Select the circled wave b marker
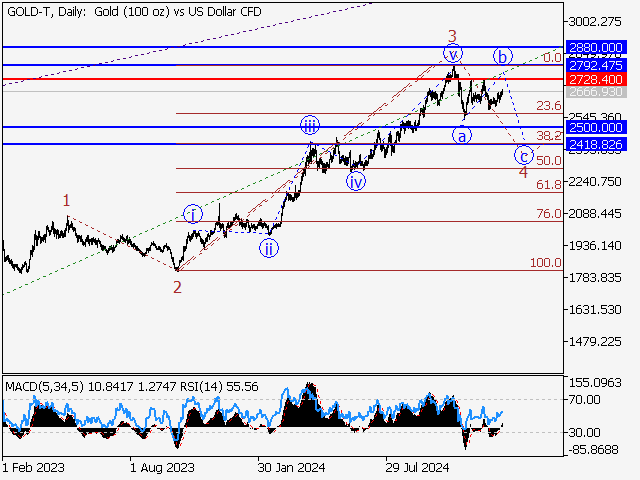The image size is (640, 480). point(503,56)
